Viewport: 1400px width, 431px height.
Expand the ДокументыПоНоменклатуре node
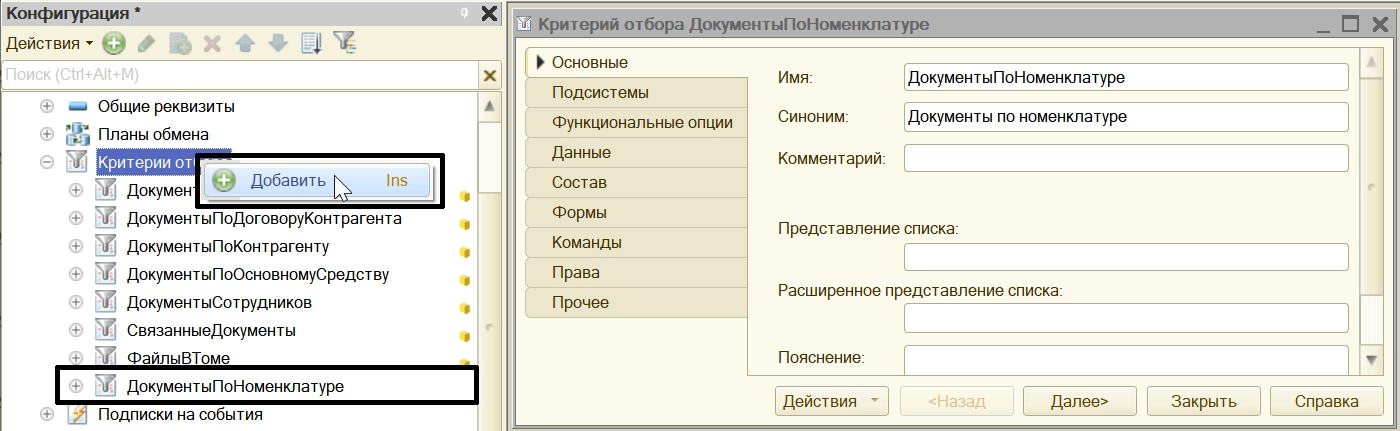[x=76, y=386]
